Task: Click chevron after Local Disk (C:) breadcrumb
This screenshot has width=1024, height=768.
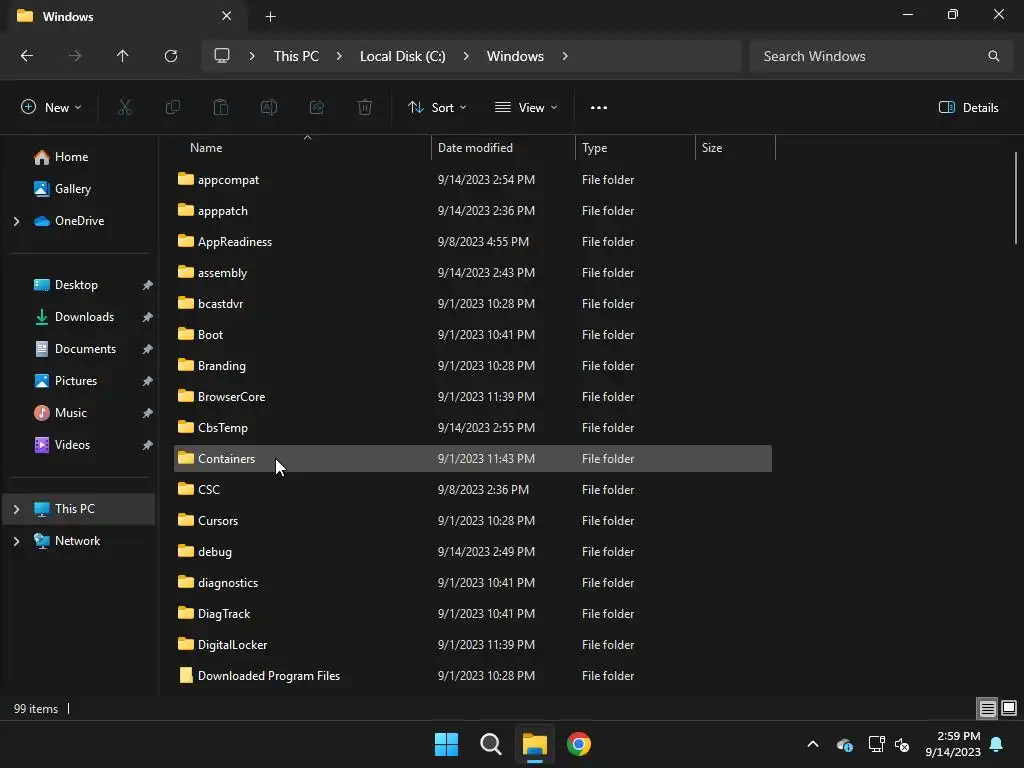Action: point(466,56)
